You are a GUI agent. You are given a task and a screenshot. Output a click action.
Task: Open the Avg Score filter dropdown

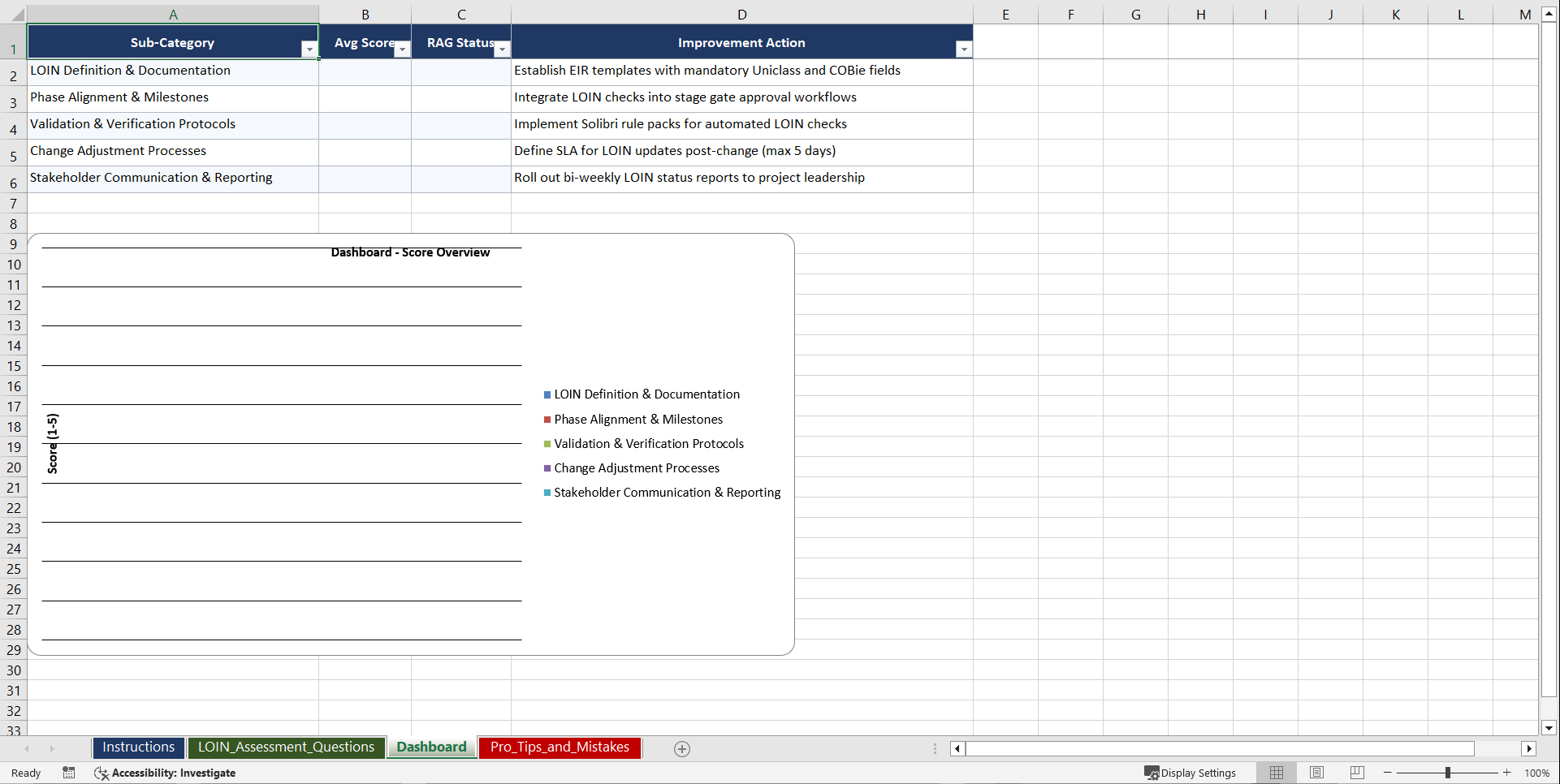coord(402,50)
